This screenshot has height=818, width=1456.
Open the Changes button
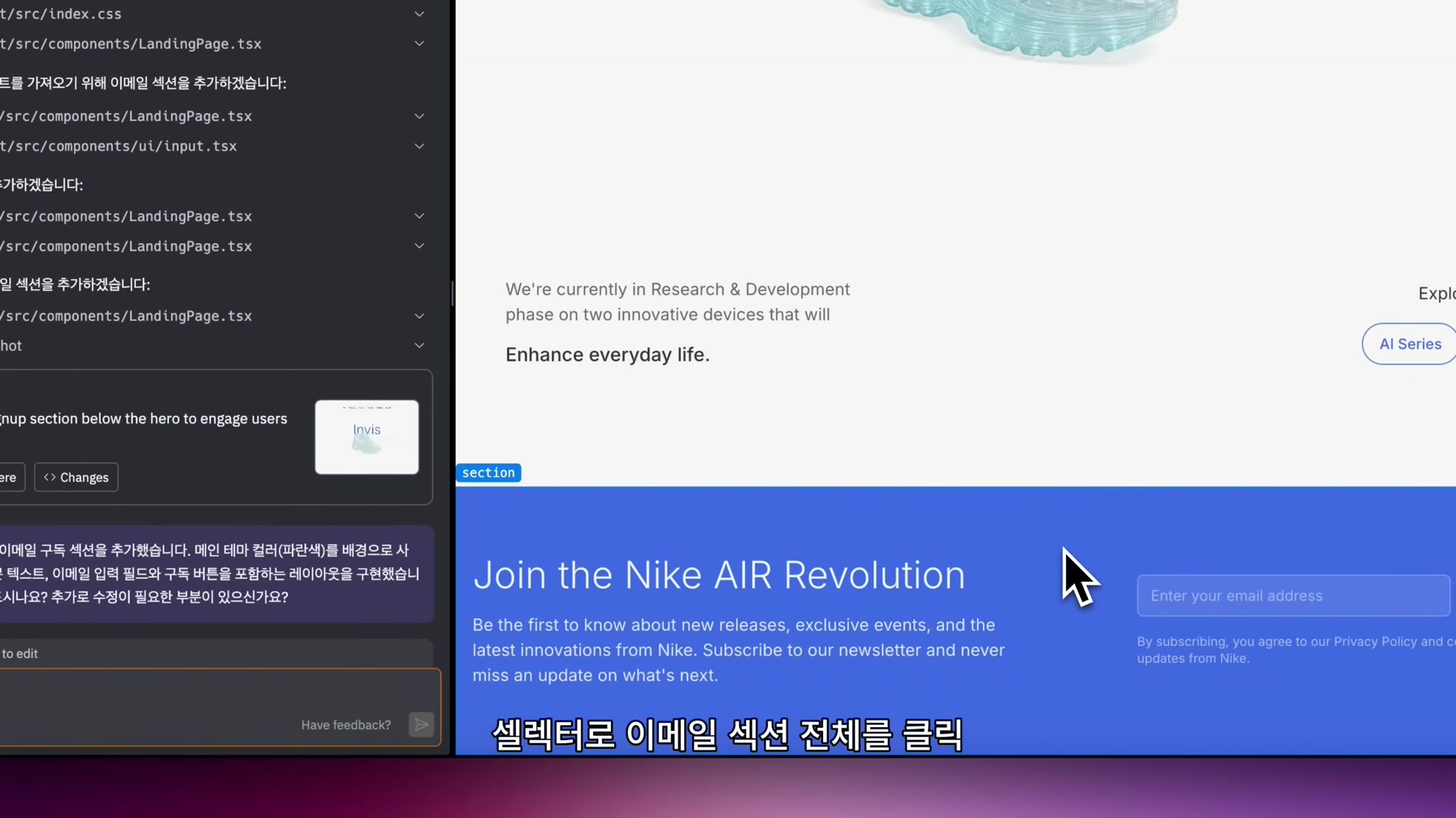coord(76,478)
